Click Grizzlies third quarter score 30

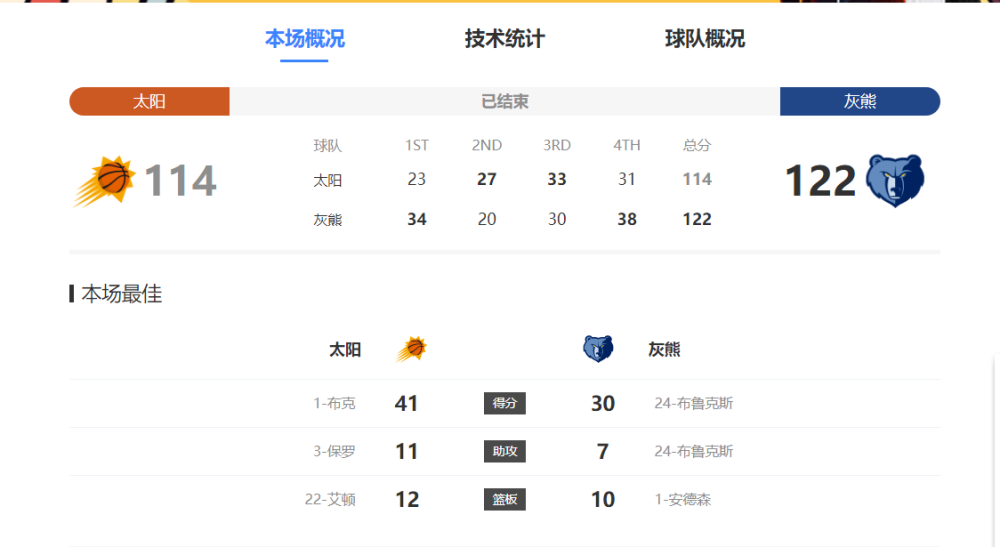click(557, 219)
